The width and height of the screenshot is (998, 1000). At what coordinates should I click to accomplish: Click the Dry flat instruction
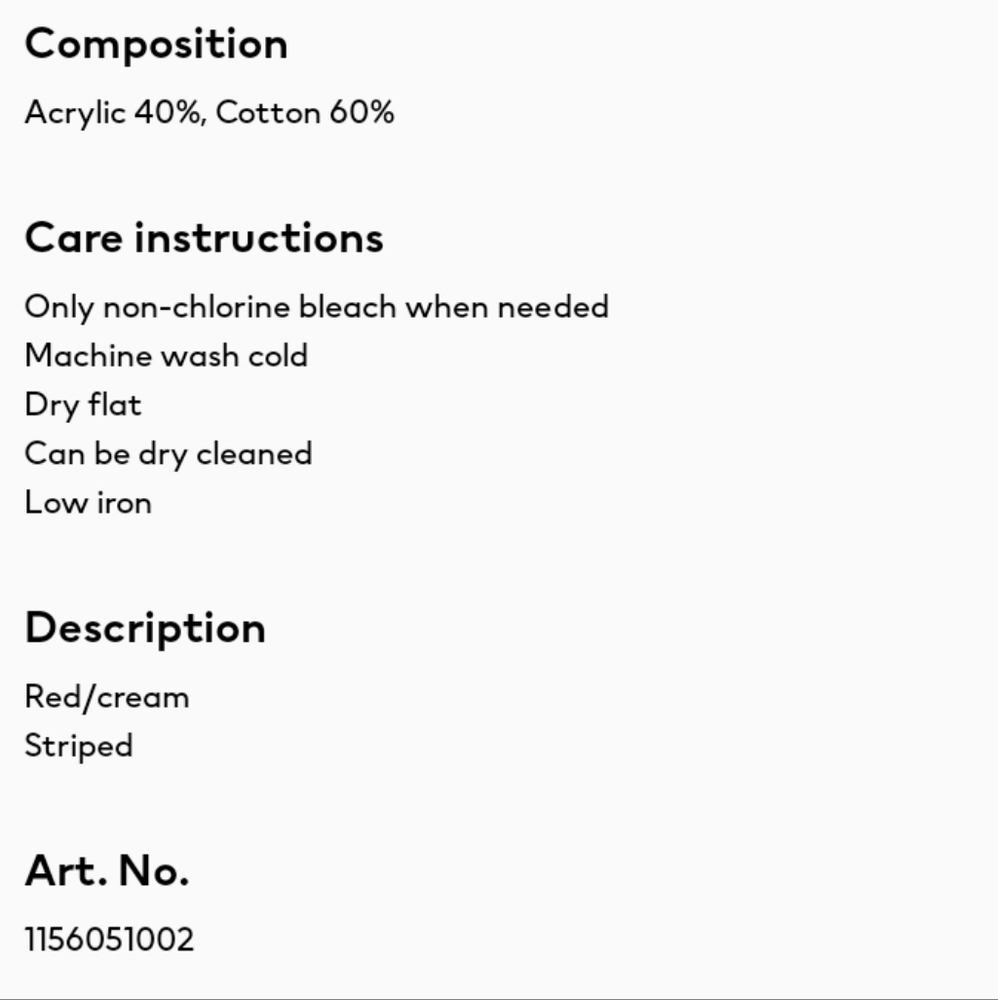coord(83,405)
